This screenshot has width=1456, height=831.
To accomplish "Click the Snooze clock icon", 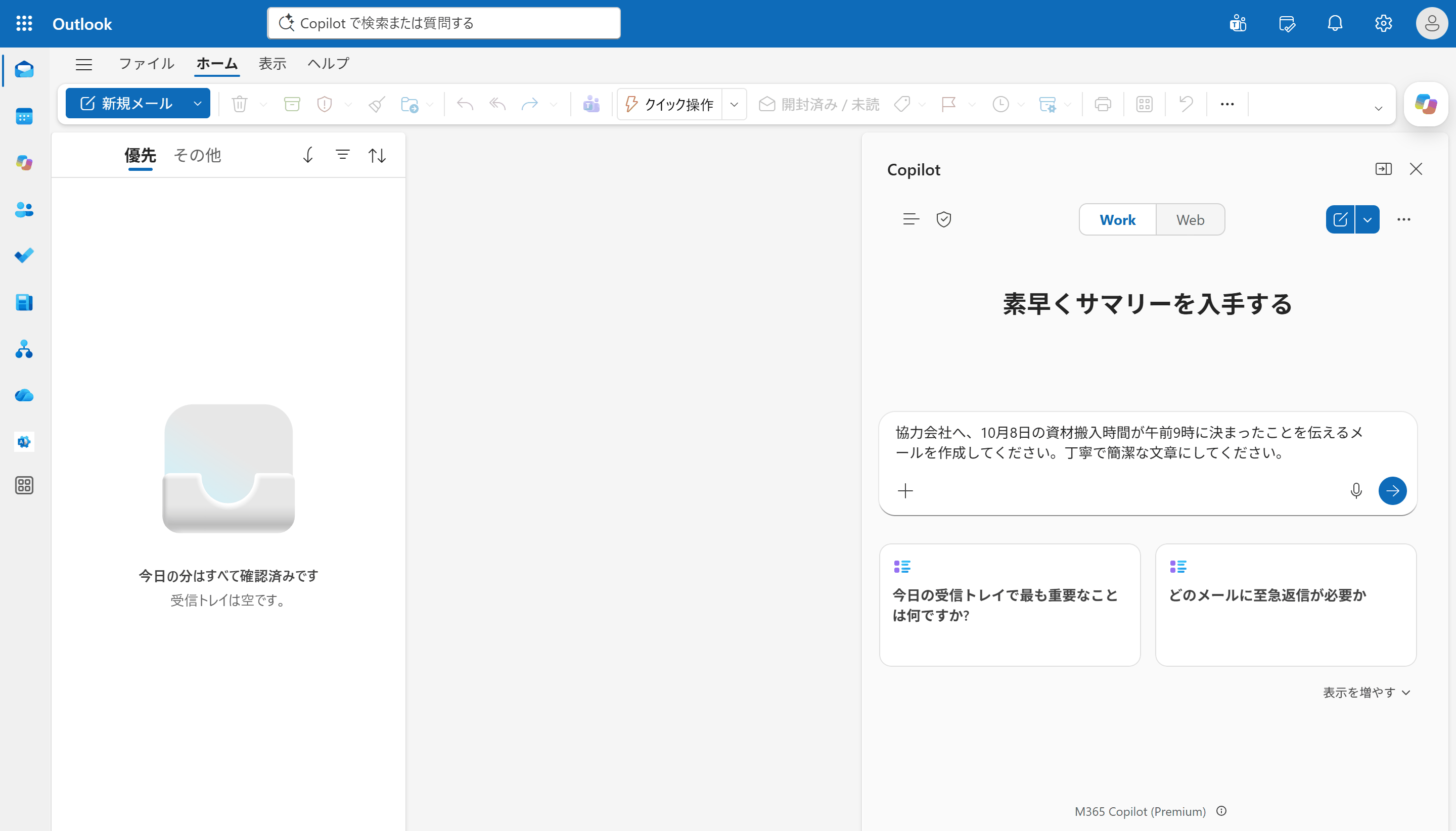I will pos(1000,104).
